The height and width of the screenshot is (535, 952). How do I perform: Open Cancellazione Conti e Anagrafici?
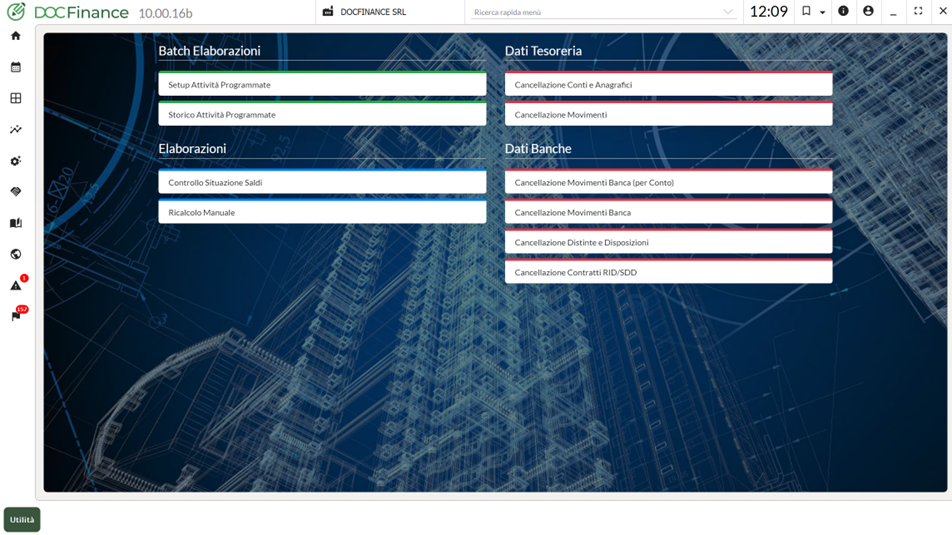(668, 84)
